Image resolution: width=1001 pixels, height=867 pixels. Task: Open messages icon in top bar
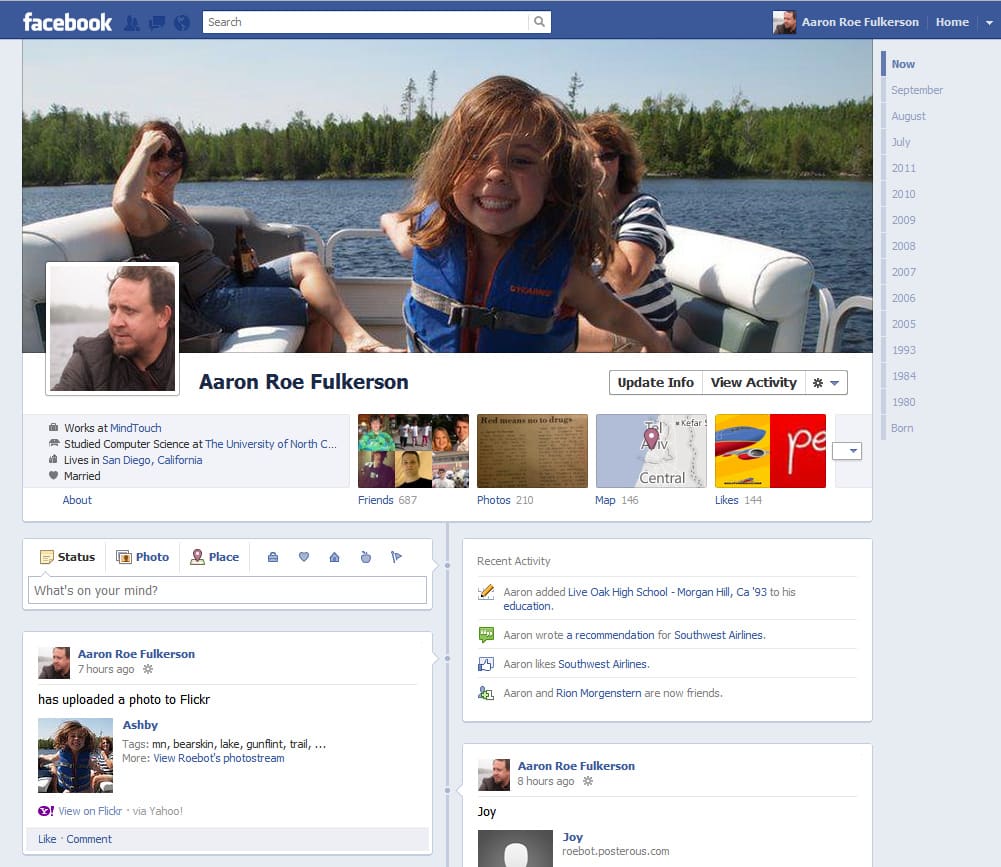(156, 23)
